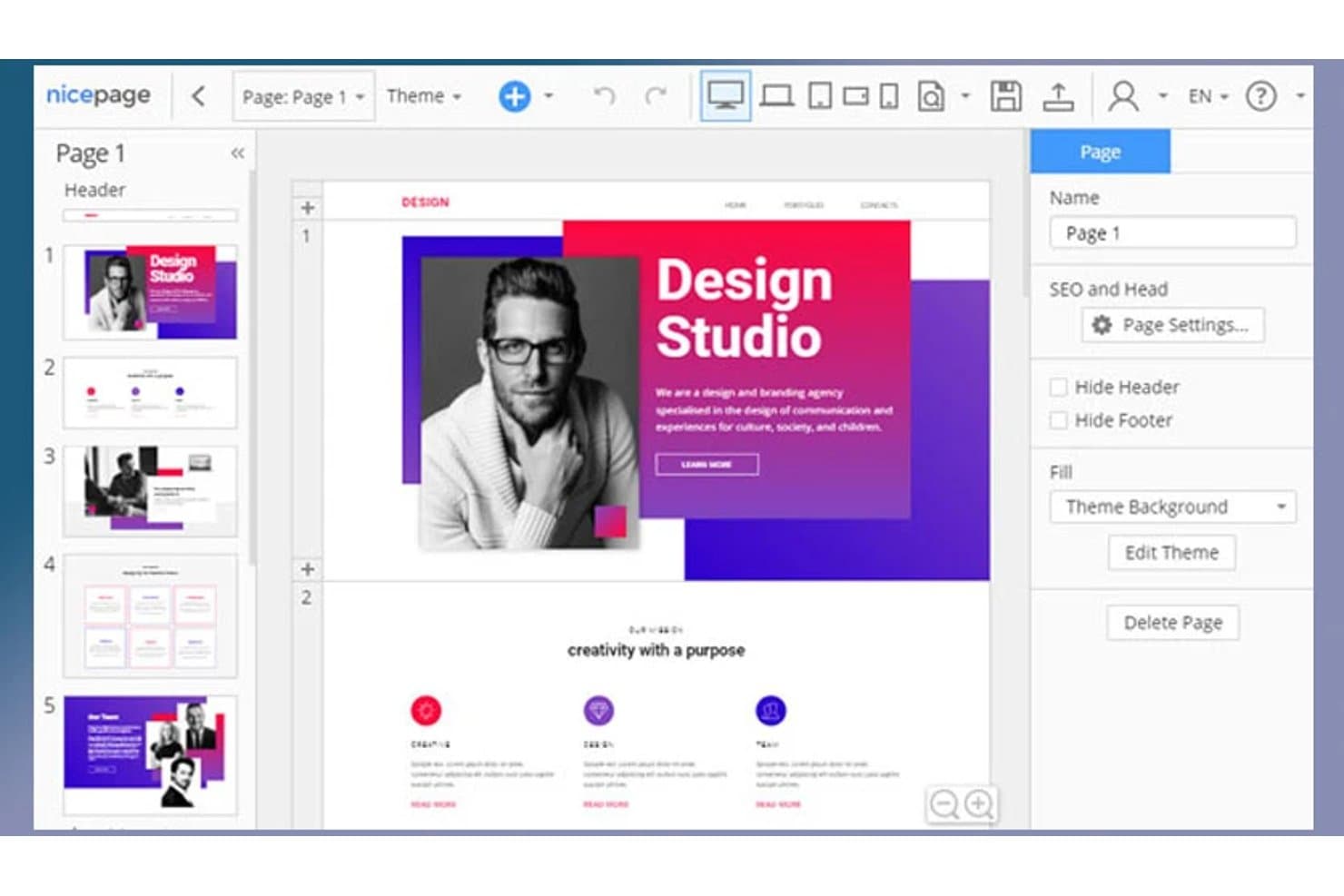Click the blue Add plus icon

[515, 95]
